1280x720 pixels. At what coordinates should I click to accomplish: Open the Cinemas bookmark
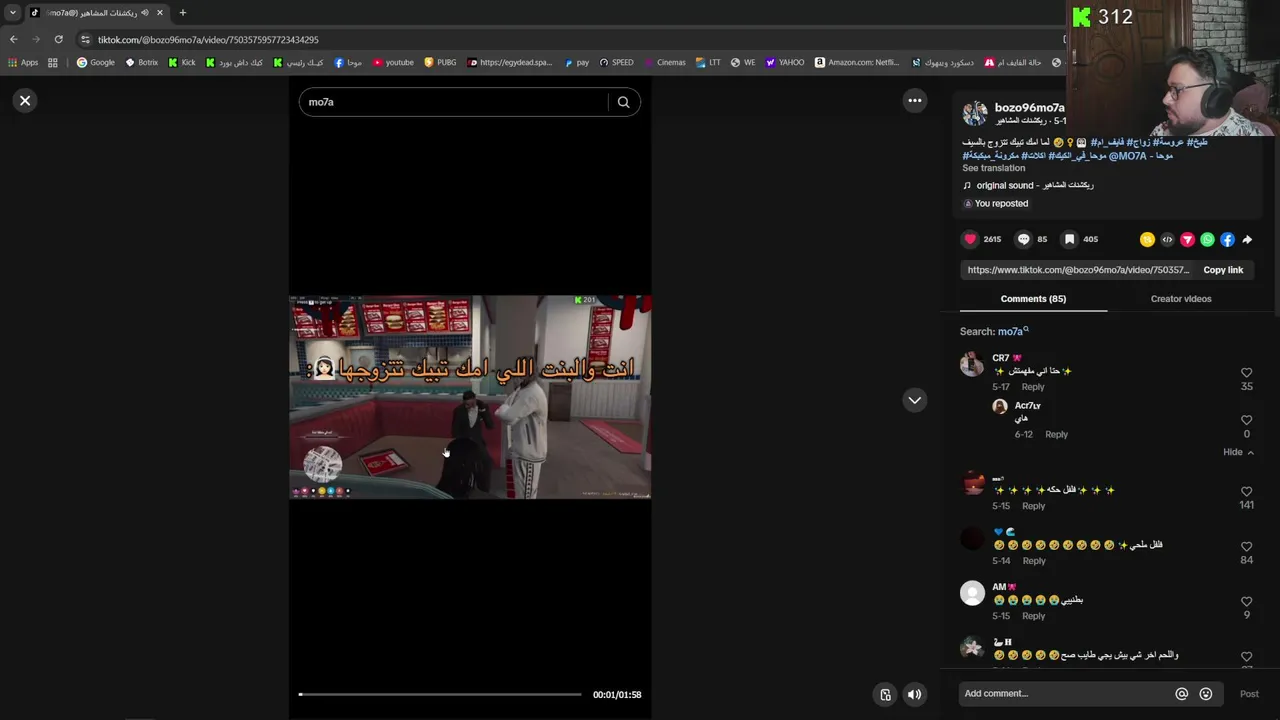tap(664, 62)
